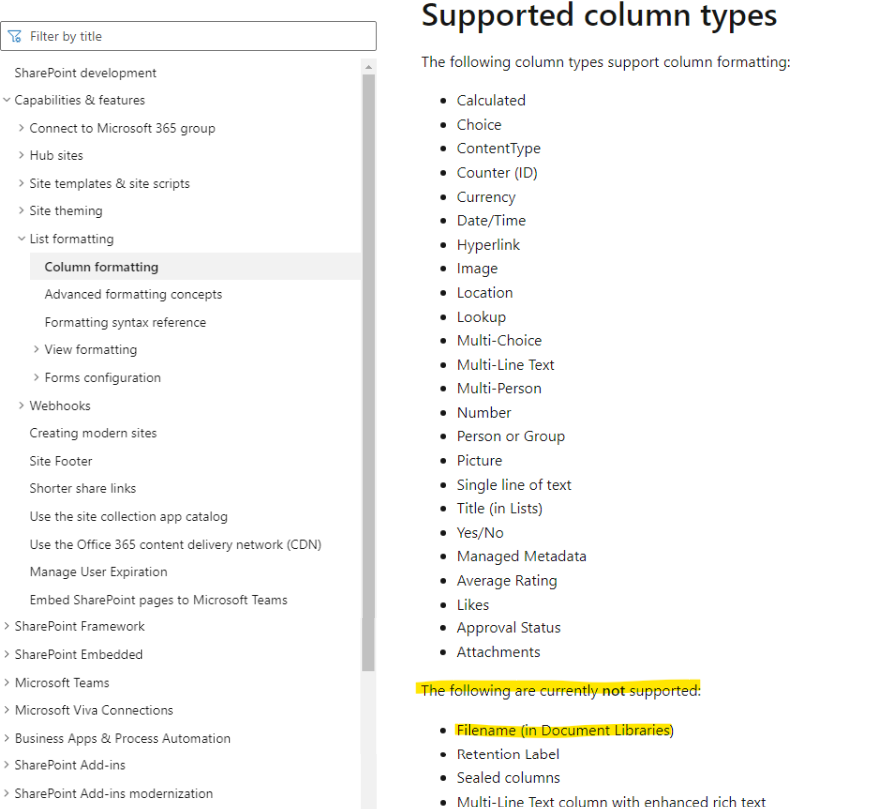Click the Title (in Lists) item
Screen dimensions: 886x809
[500, 508]
